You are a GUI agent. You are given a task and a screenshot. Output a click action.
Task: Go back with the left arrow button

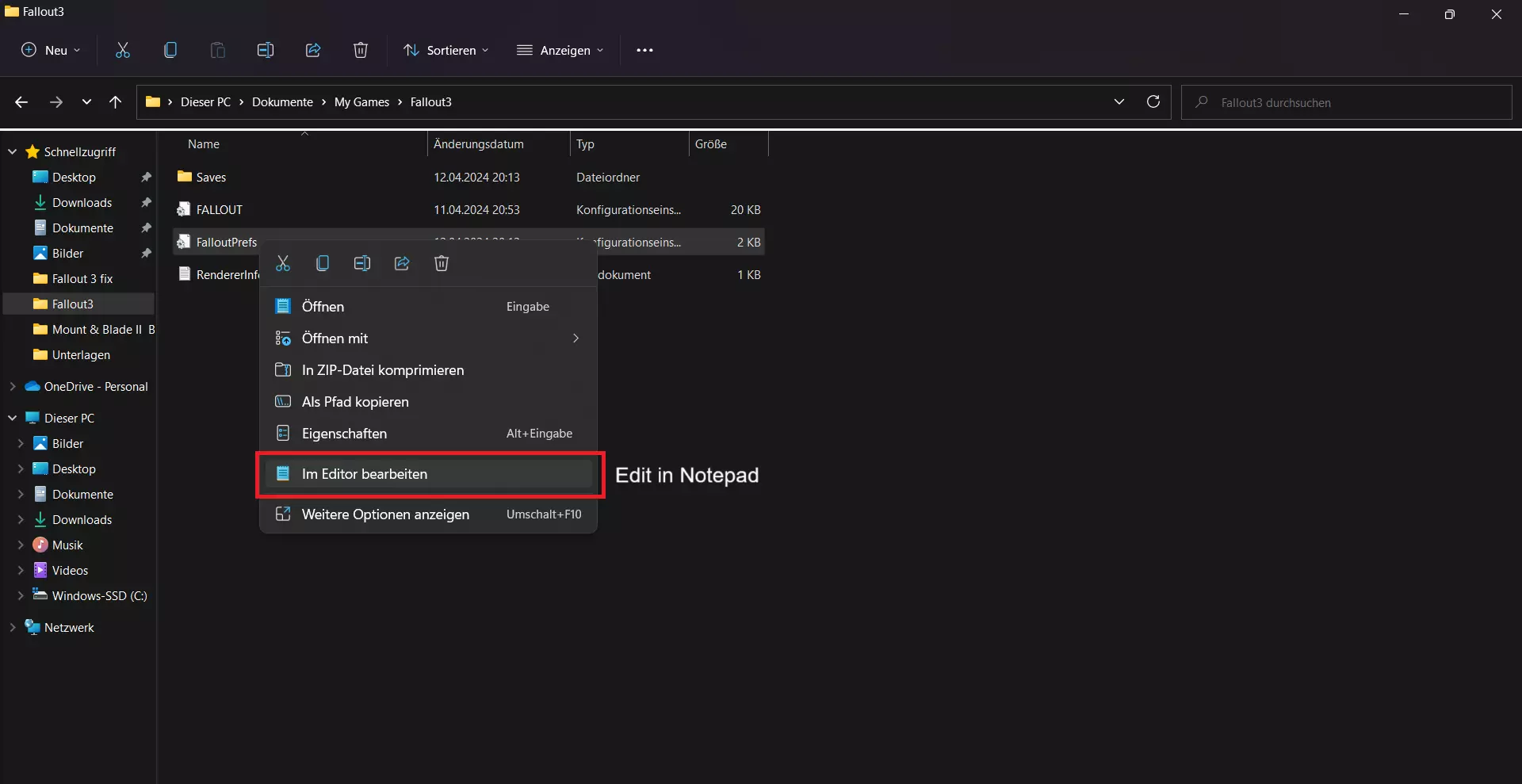21,102
